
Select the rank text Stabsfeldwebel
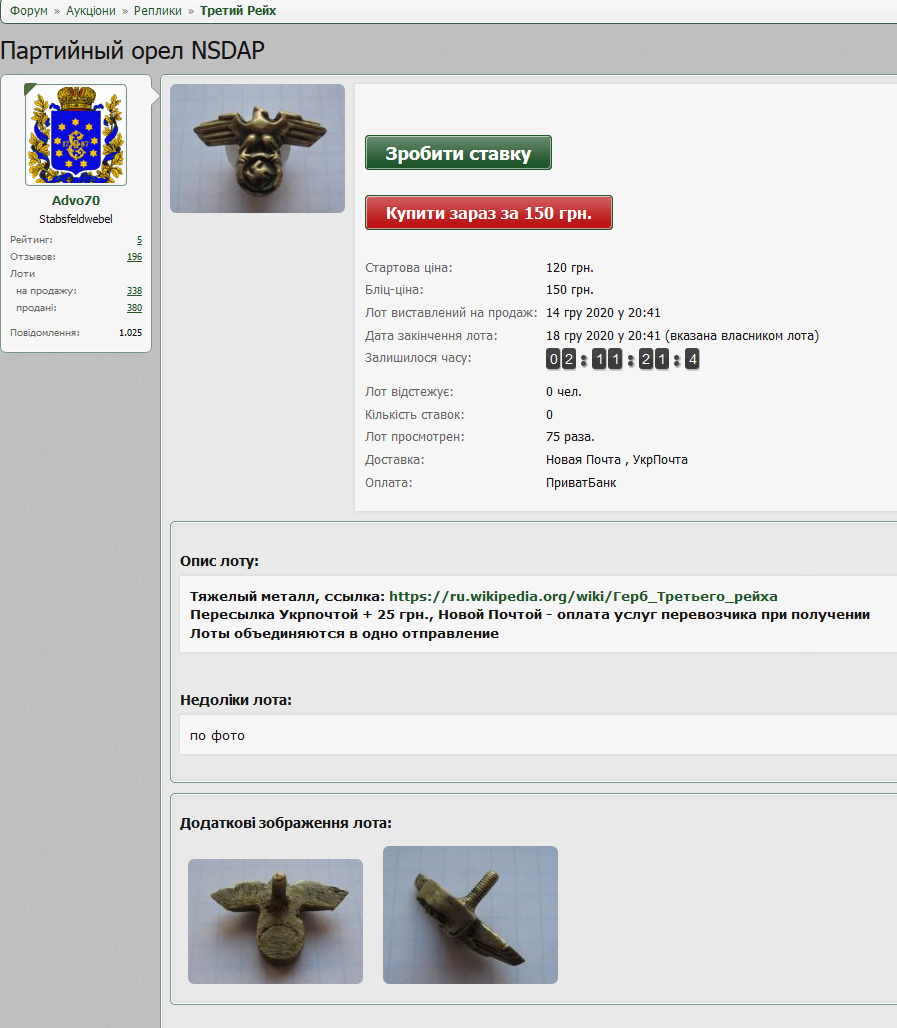76,219
